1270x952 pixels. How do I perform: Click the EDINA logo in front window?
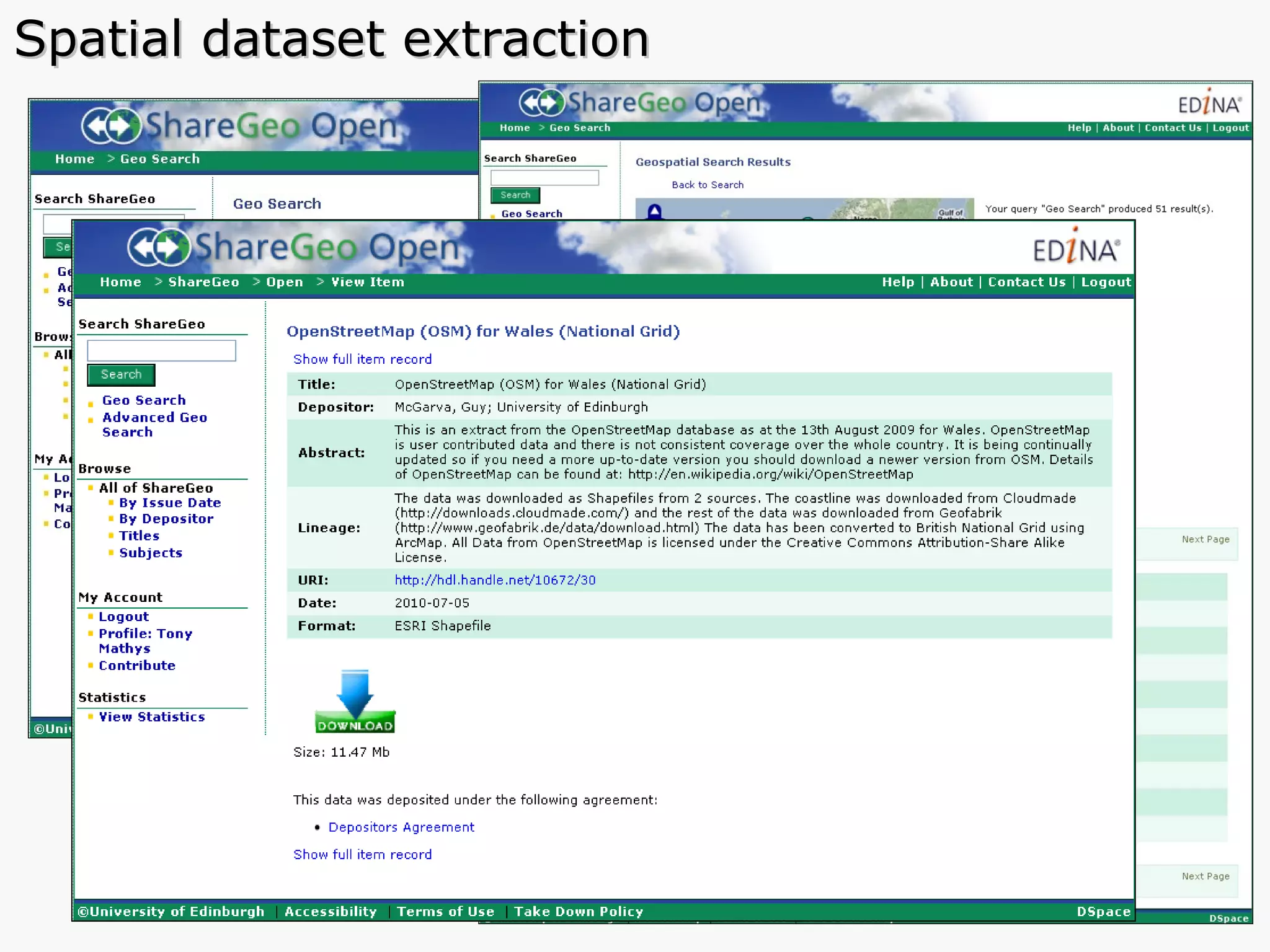point(1077,247)
